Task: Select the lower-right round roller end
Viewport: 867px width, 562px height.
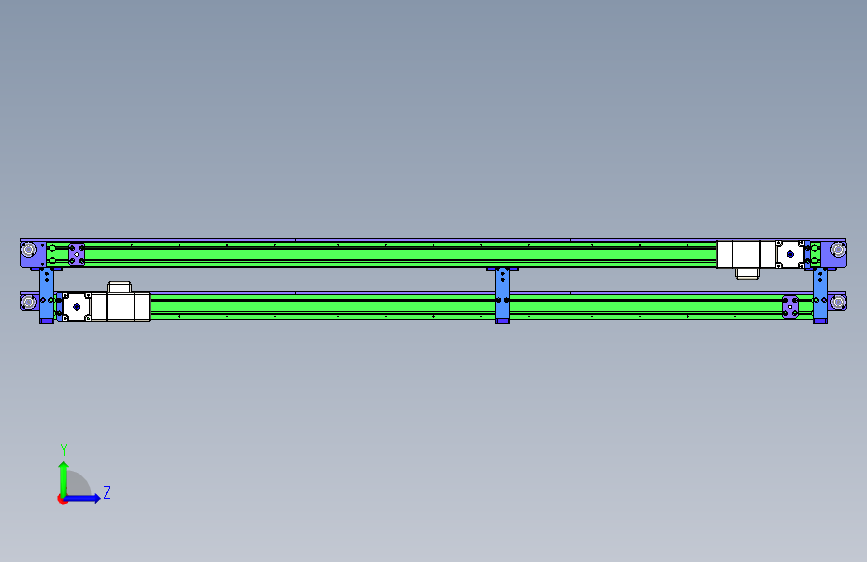Action: 838,302
